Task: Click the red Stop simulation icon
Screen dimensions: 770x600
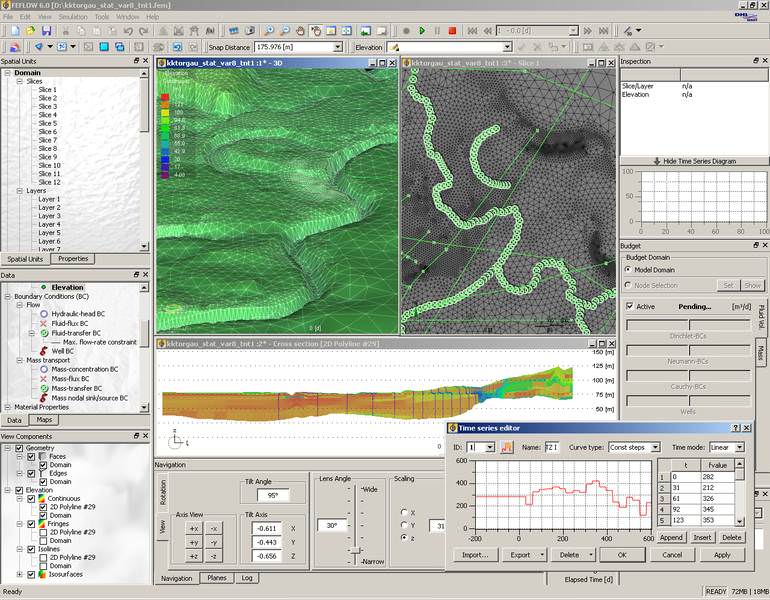Action: [x=452, y=31]
